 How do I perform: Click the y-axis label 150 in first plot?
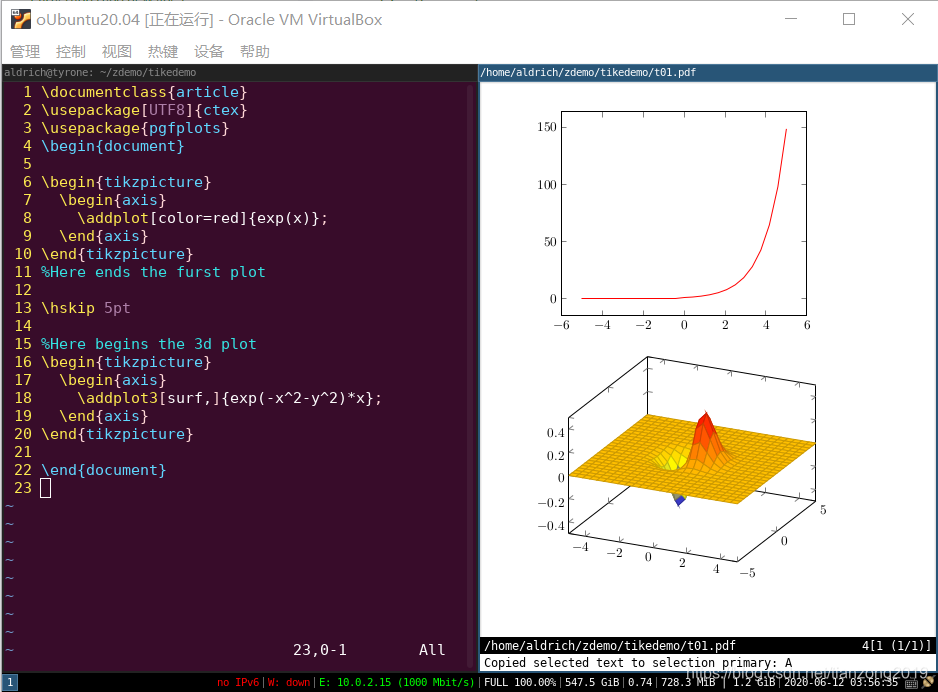(547, 127)
